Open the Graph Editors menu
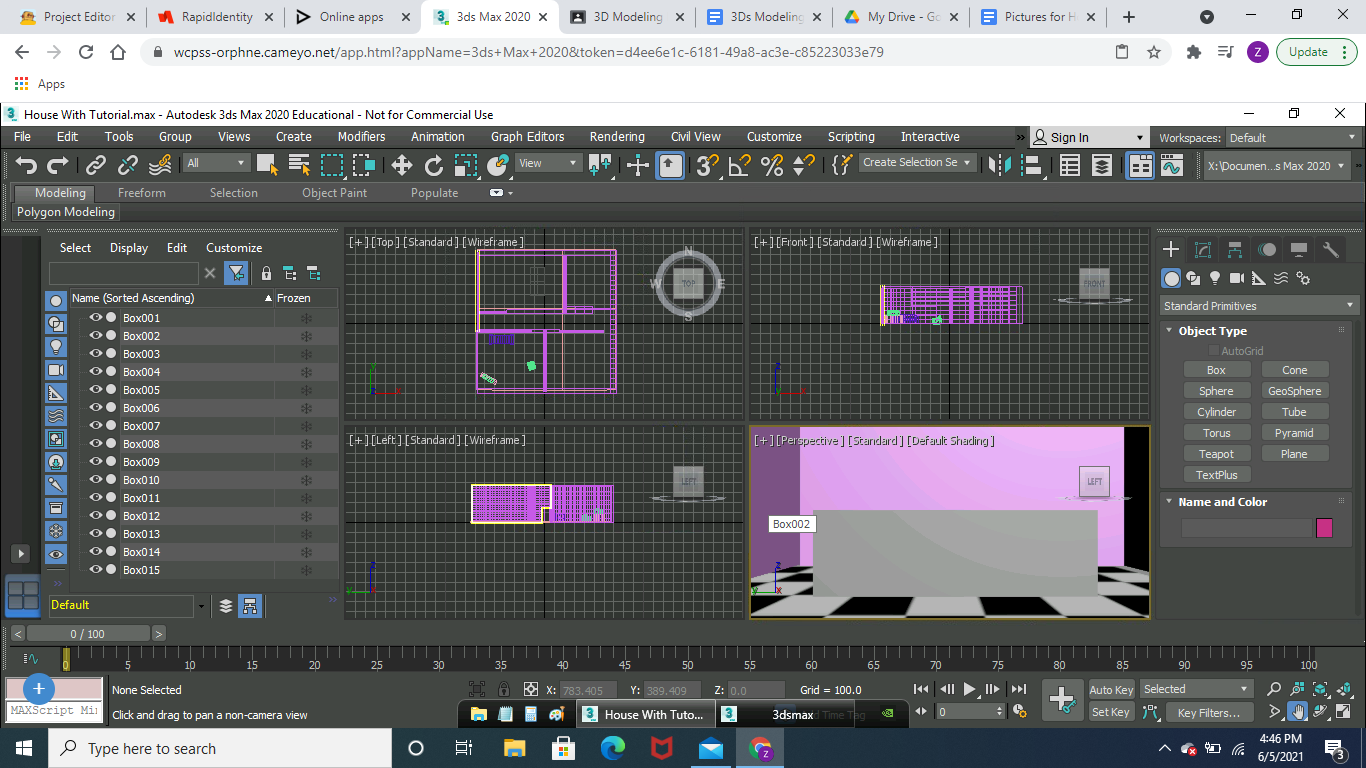The image size is (1366, 768). (527, 137)
